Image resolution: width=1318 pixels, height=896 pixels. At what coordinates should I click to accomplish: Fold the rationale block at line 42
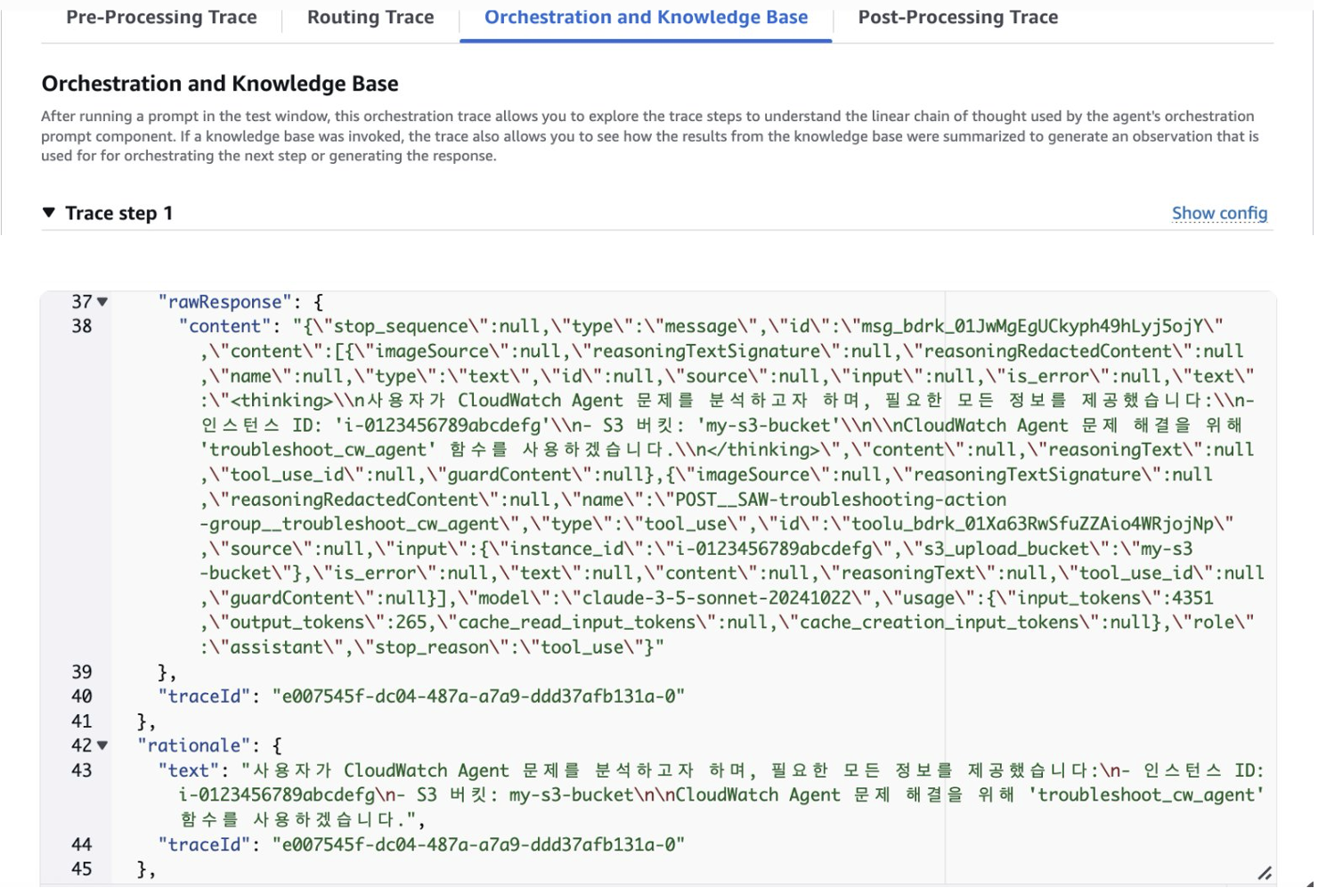[x=103, y=745]
